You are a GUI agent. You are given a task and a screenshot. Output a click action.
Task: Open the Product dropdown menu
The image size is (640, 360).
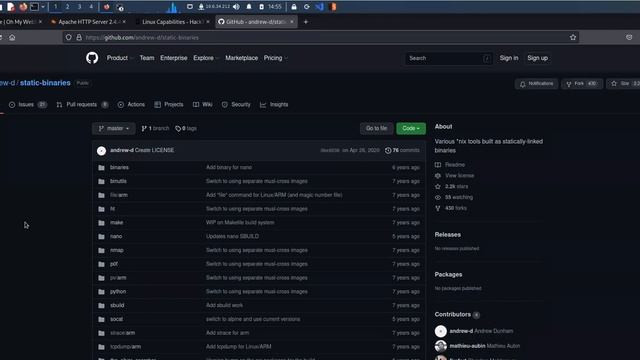(x=120, y=58)
